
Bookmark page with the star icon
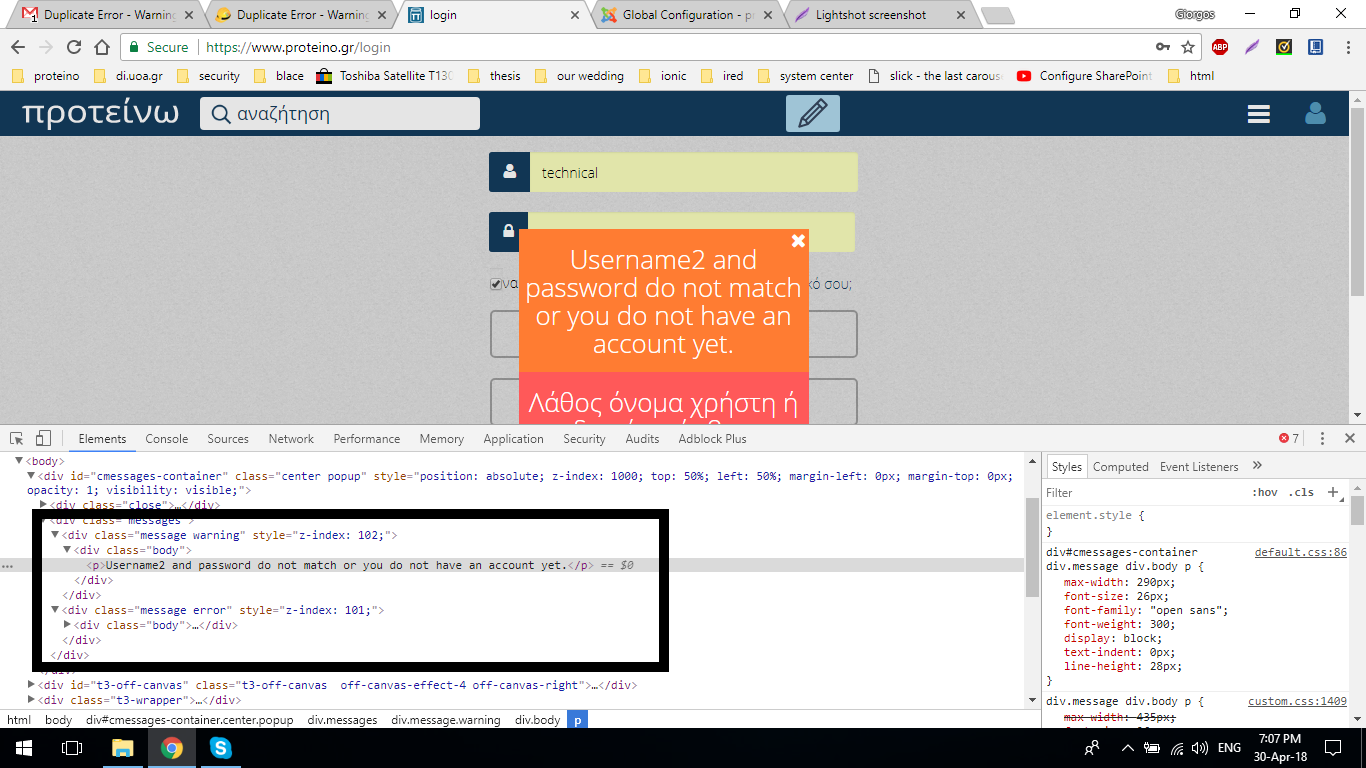[x=1188, y=47]
